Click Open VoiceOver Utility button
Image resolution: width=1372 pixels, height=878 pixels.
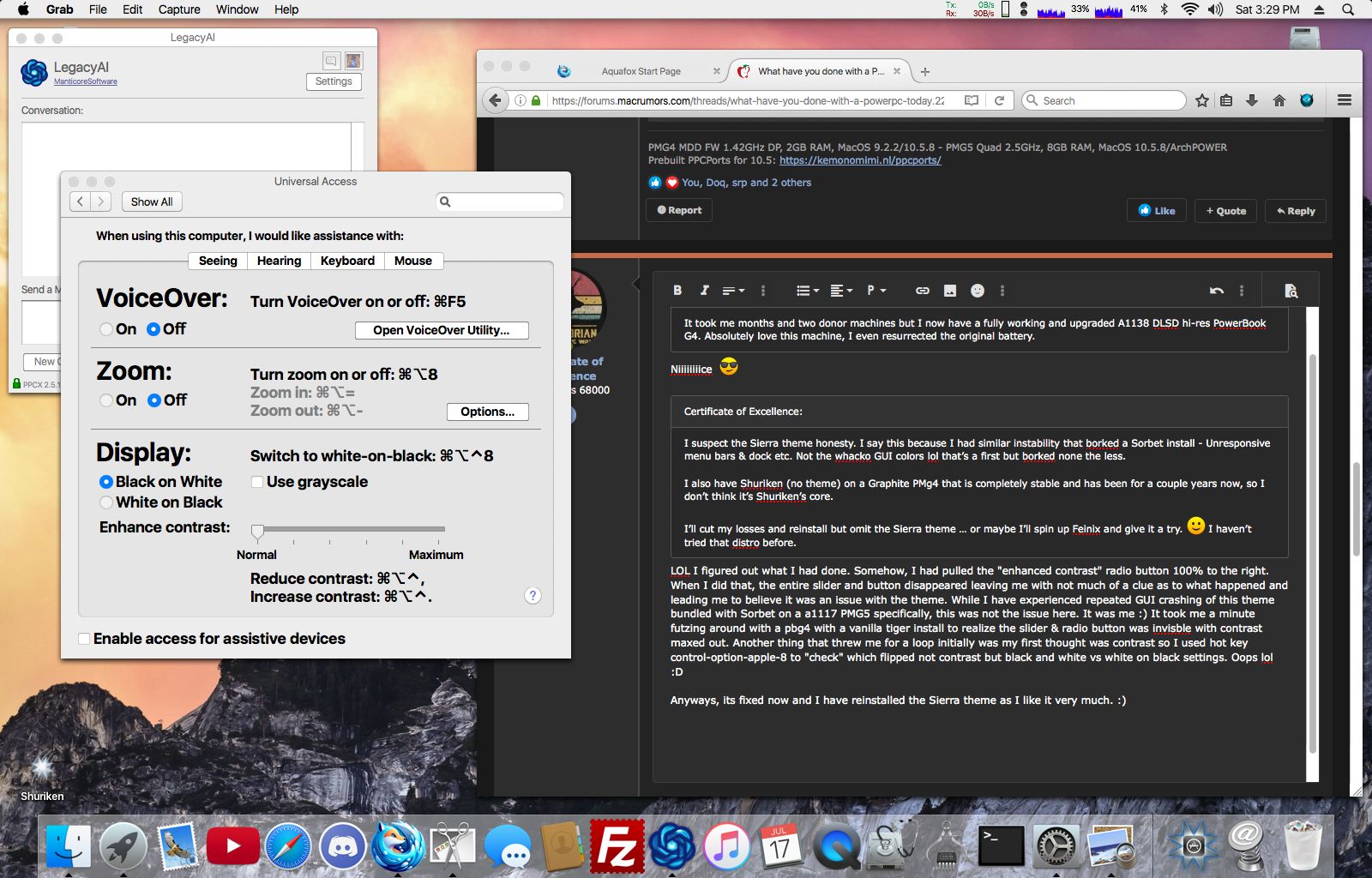coord(441,329)
